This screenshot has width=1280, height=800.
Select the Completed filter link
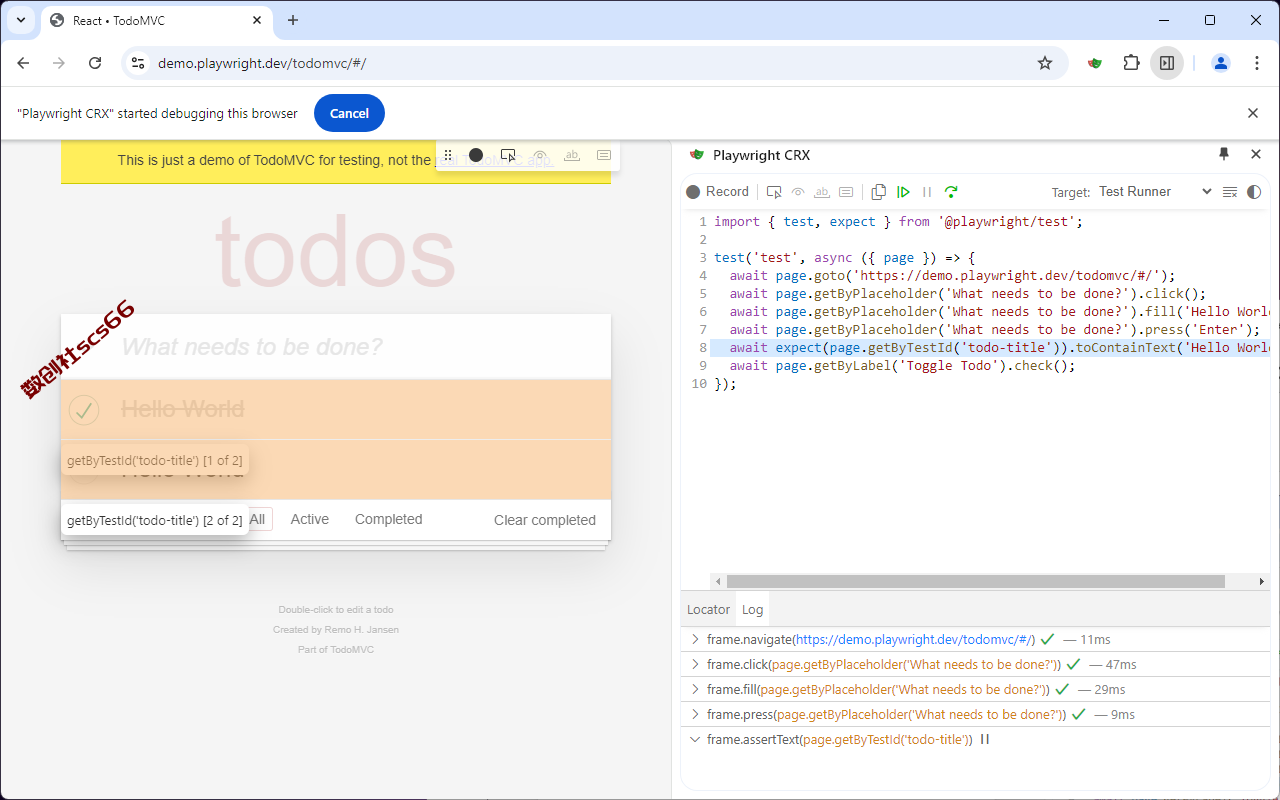click(x=389, y=519)
